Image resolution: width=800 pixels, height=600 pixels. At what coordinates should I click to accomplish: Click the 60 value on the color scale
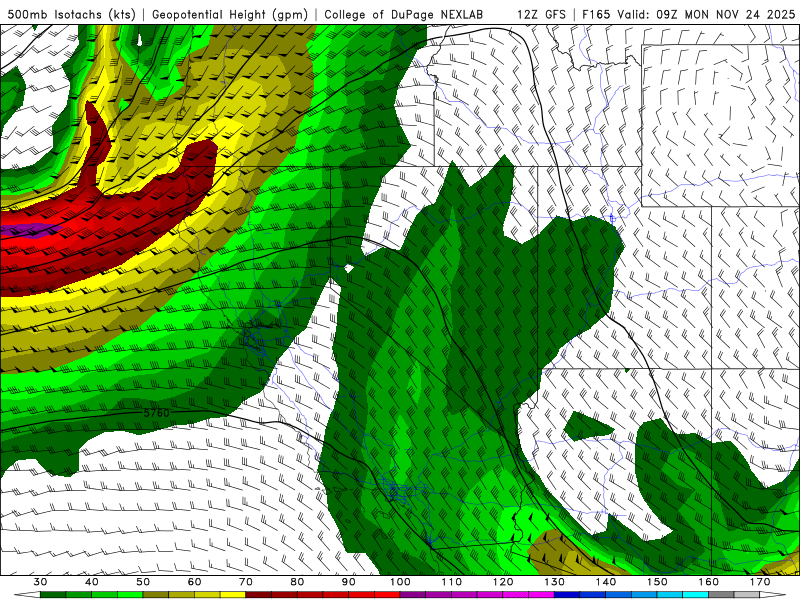194,582
